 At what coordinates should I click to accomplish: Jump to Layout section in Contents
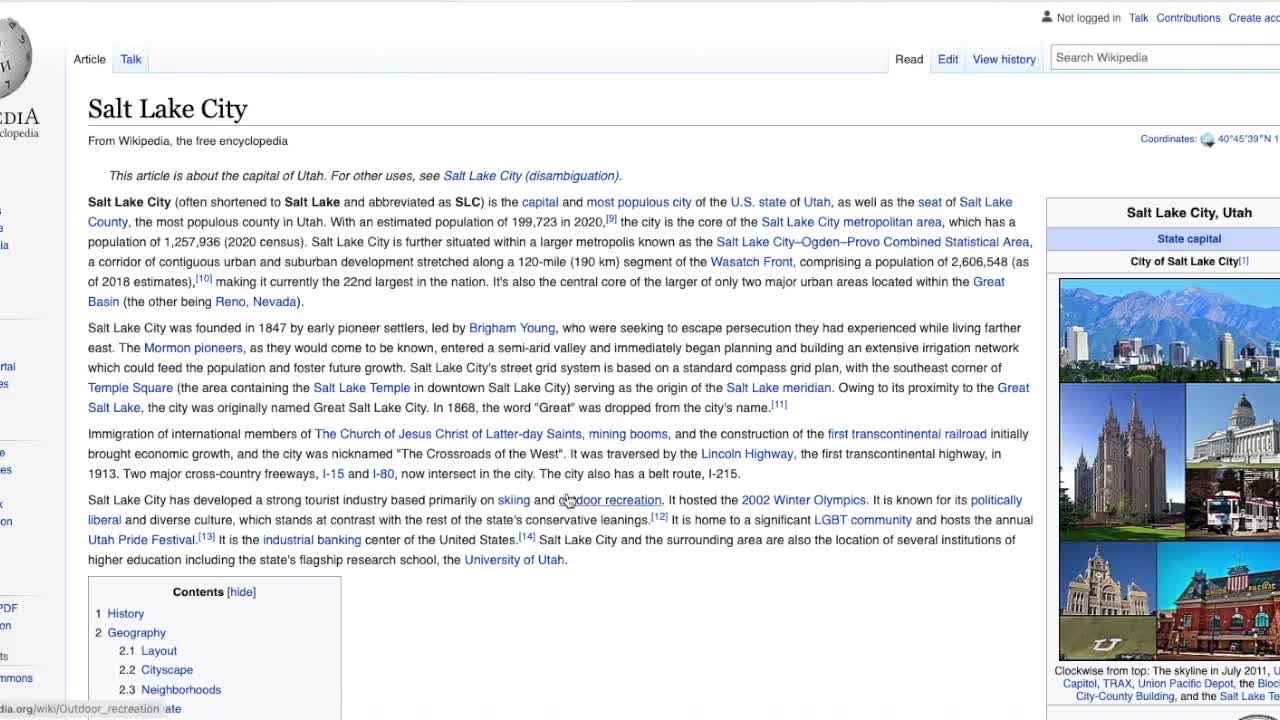[158, 651]
